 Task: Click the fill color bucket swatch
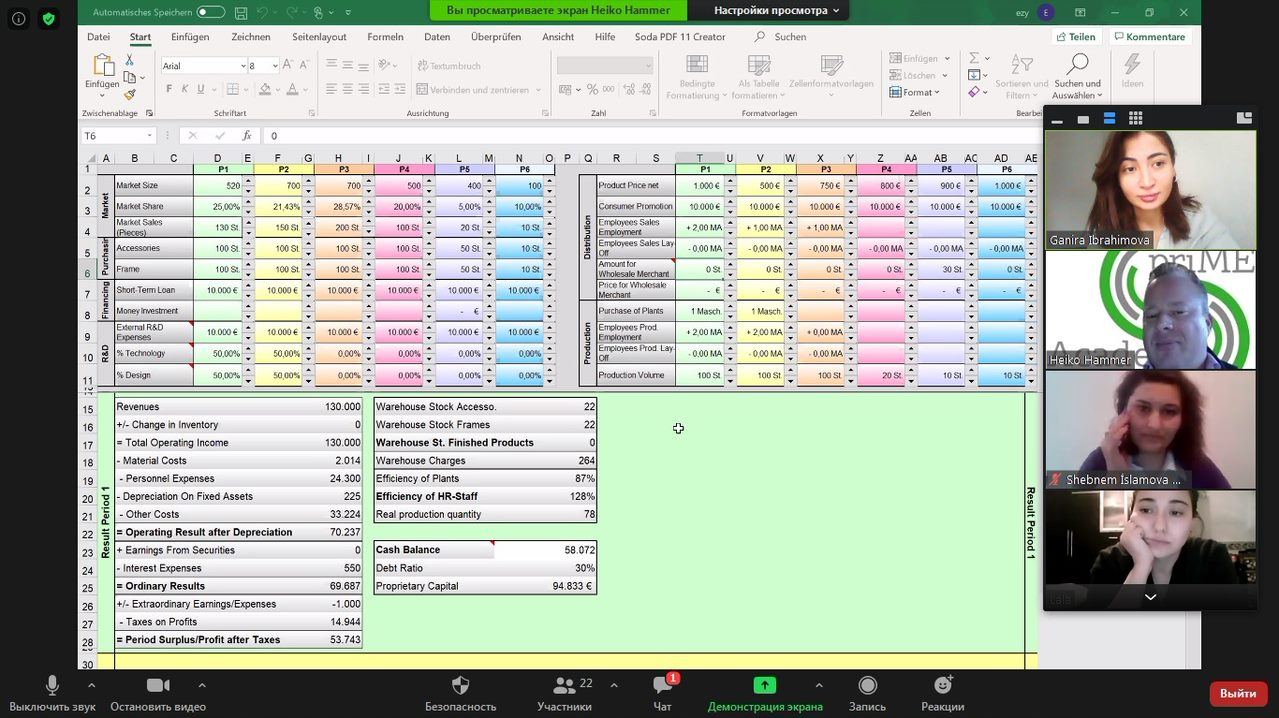(265, 89)
